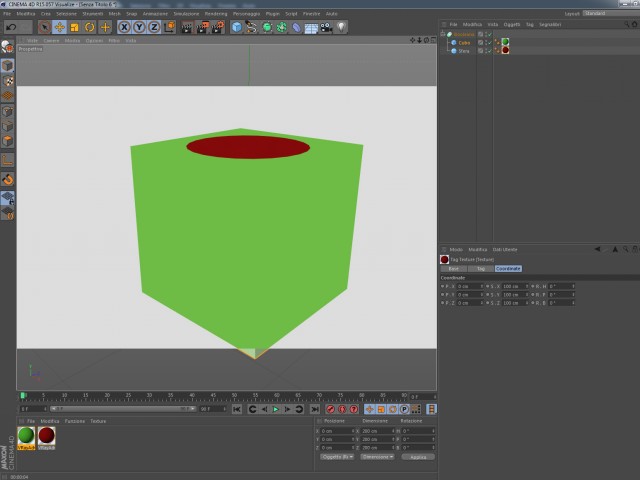Open the Plugin menu
The width and height of the screenshot is (640, 480).
click(x=273, y=14)
